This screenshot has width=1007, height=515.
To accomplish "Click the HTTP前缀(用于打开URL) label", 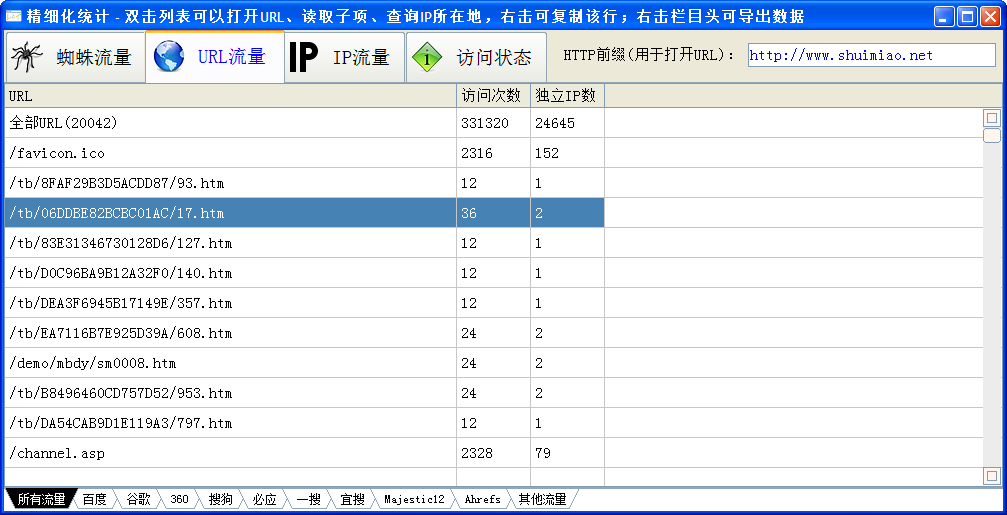I will pyautogui.click(x=649, y=55).
